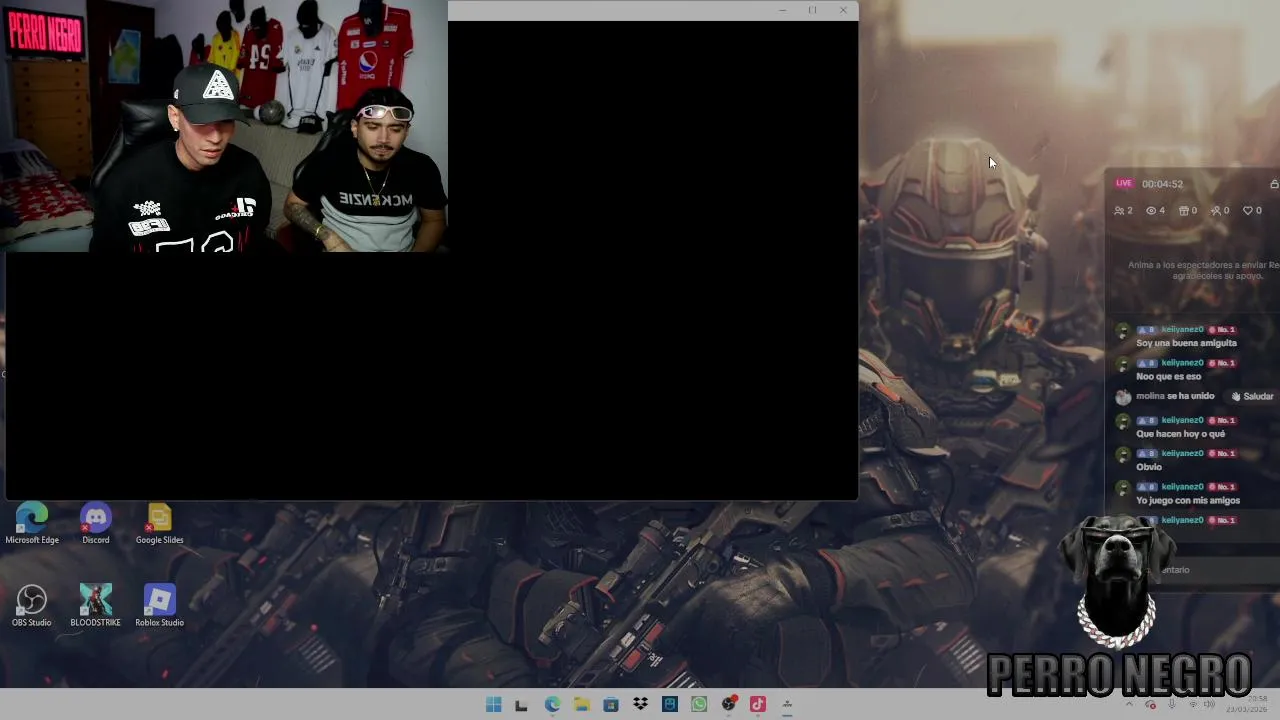
Task: Open File Explorer from the taskbar
Action: [x=581, y=705]
